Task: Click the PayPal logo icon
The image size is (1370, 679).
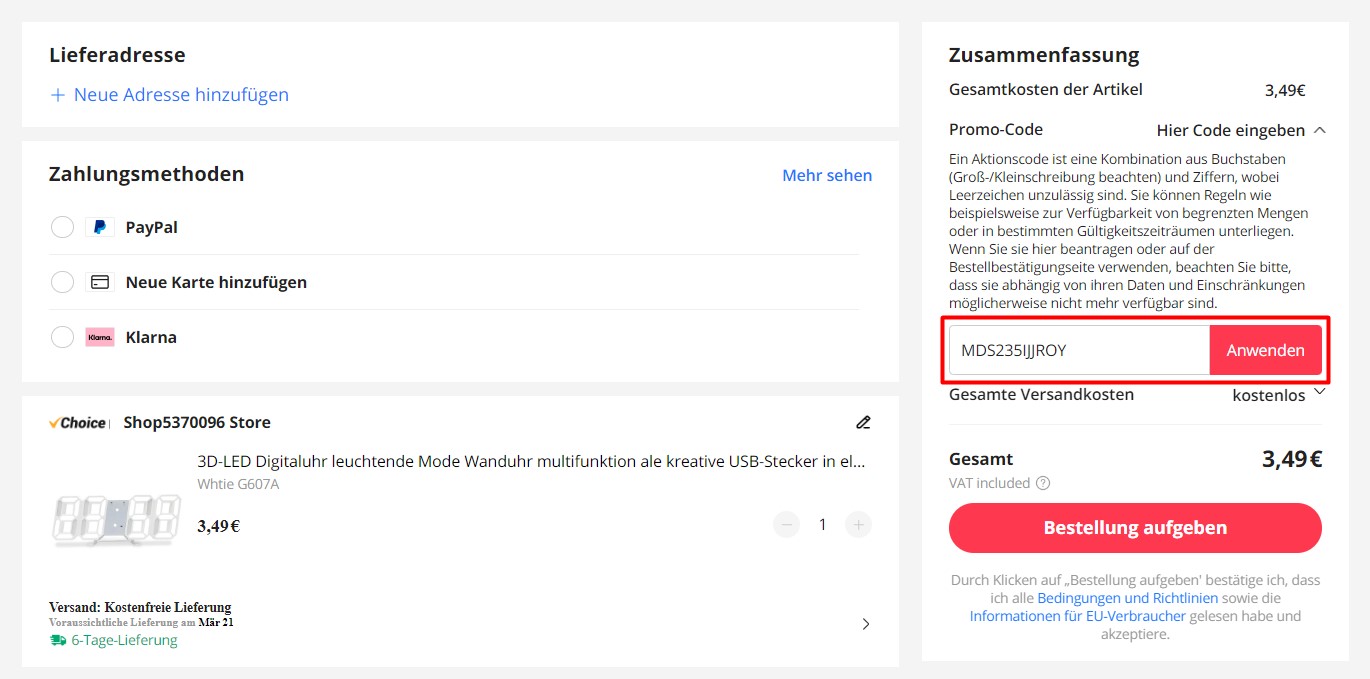Action: pos(100,227)
